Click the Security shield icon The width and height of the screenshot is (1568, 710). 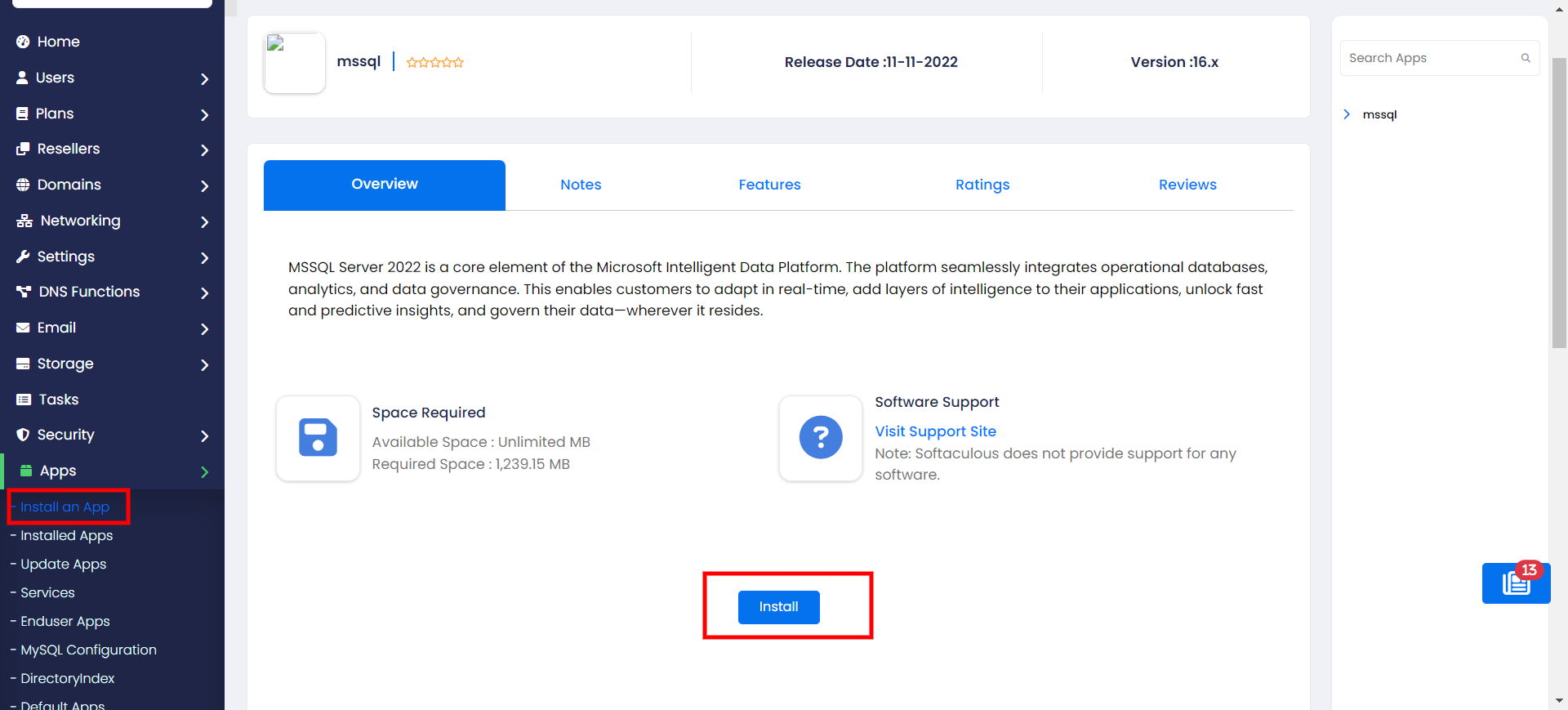(23, 435)
